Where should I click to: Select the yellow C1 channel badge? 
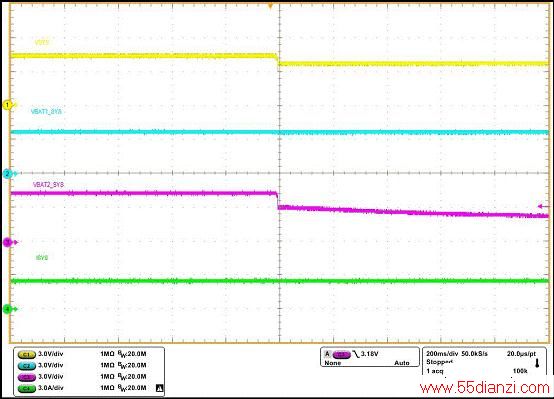[26, 354]
